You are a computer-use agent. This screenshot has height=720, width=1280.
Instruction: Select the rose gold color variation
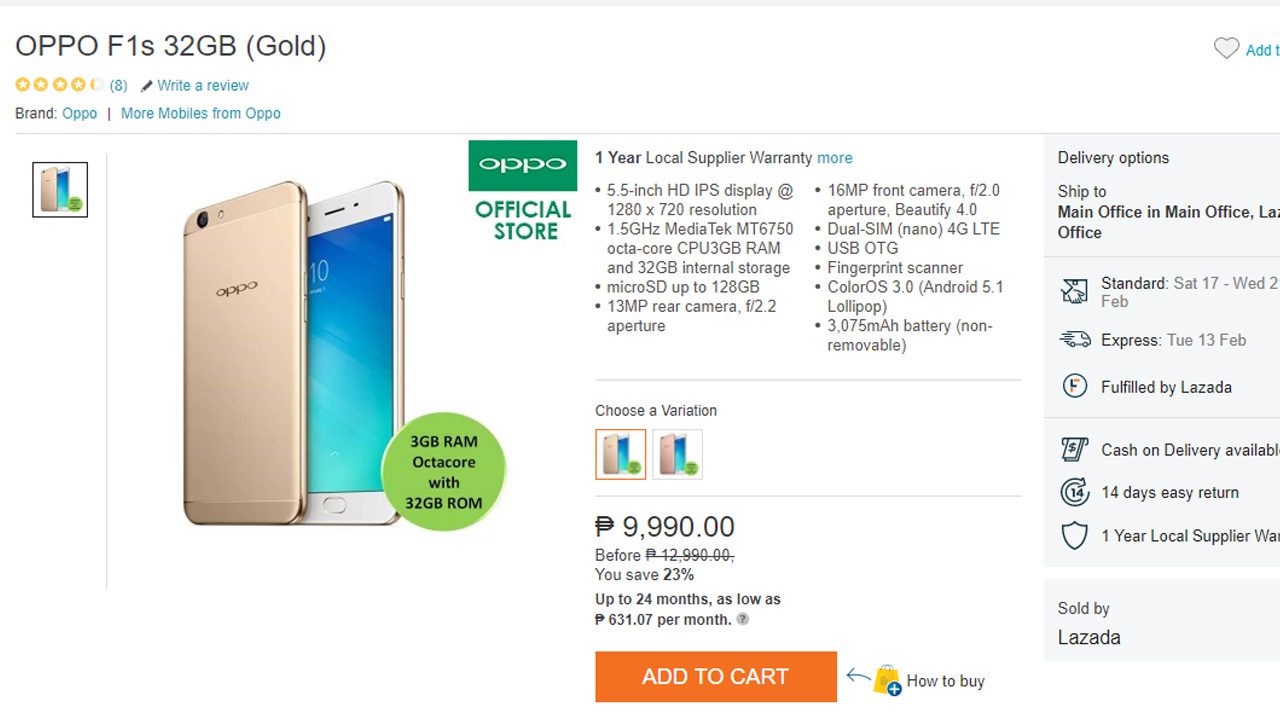[677, 453]
